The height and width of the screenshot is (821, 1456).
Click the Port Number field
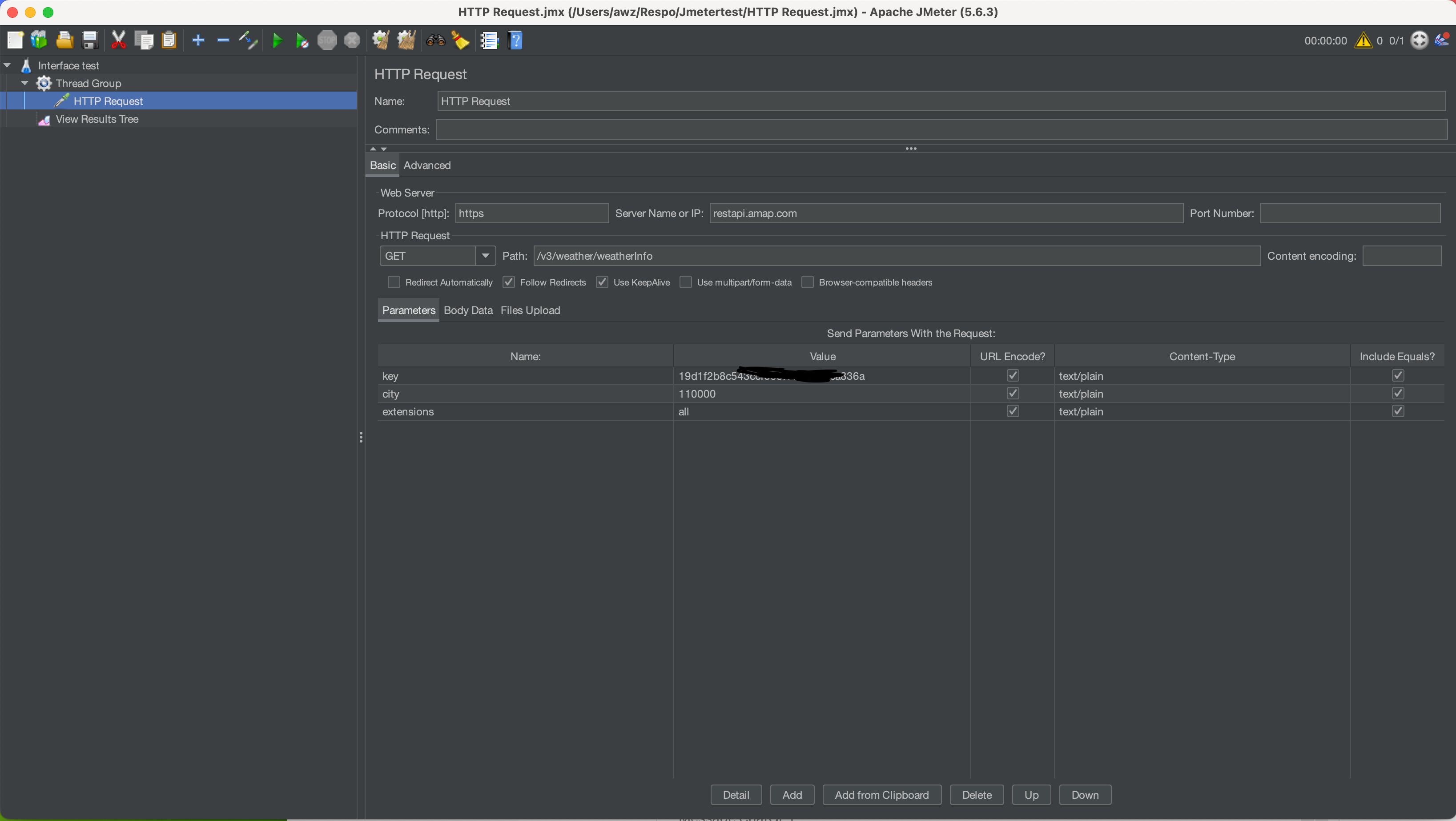point(1350,213)
